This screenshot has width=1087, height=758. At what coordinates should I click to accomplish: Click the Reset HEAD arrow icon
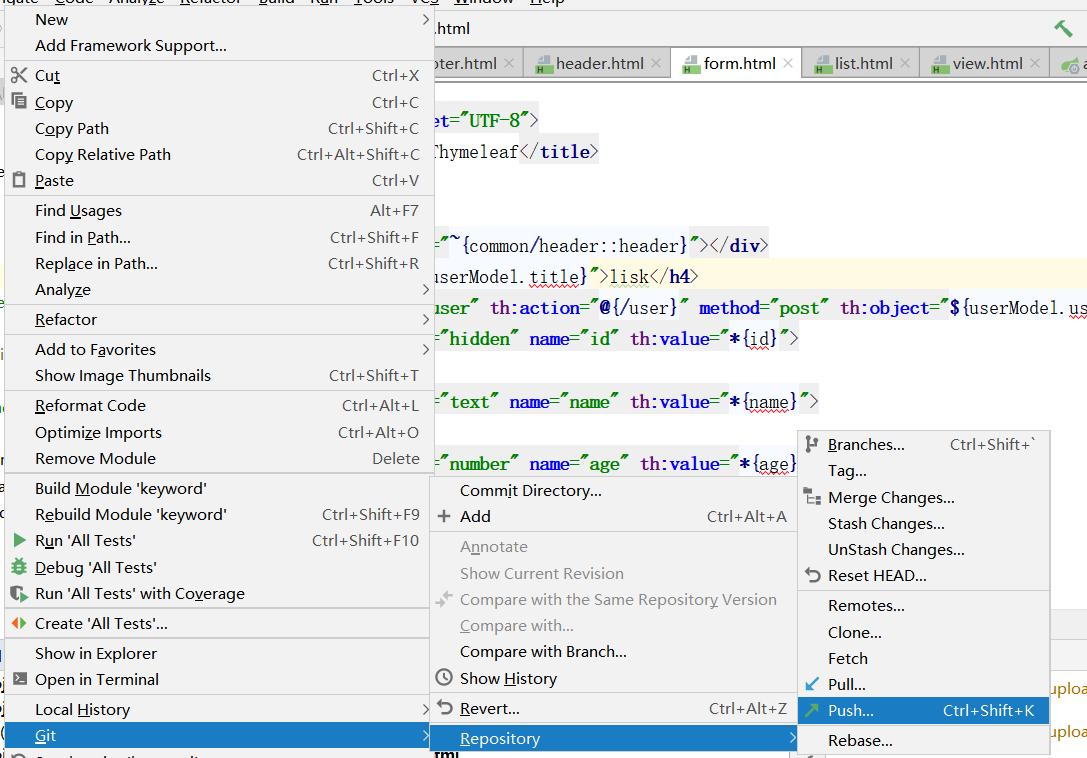[812, 575]
